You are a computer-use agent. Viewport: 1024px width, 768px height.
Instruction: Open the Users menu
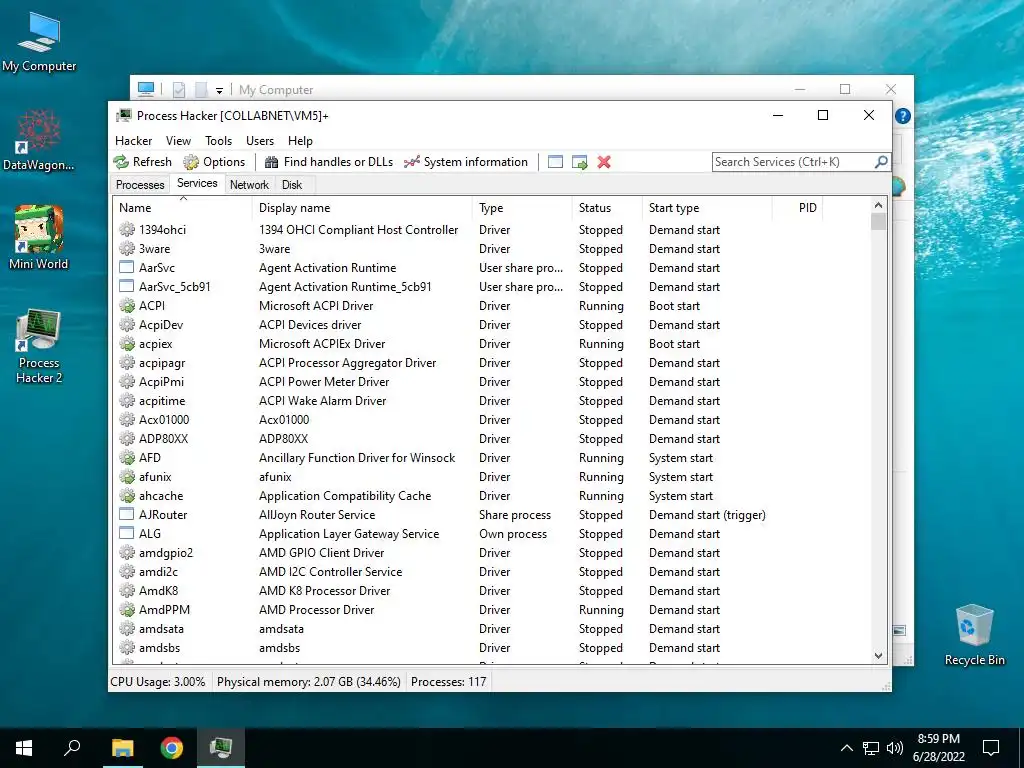(x=260, y=140)
